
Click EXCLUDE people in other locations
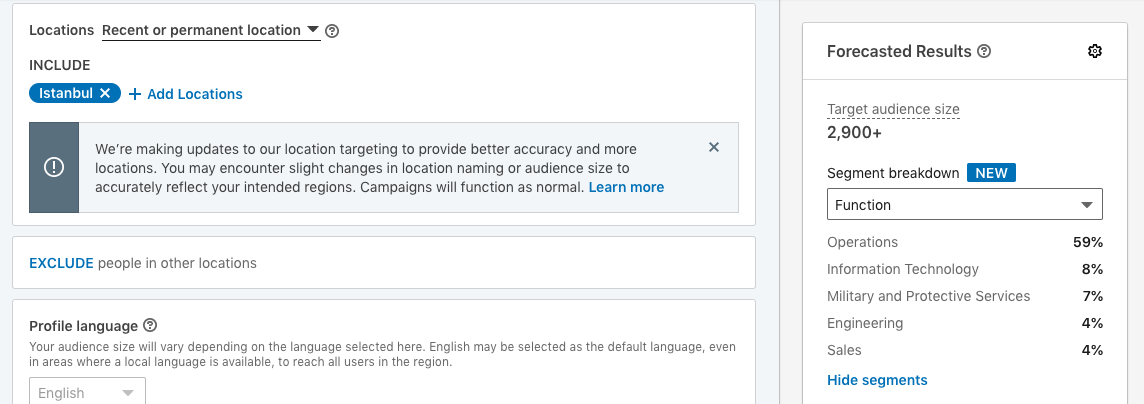(60, 263)
